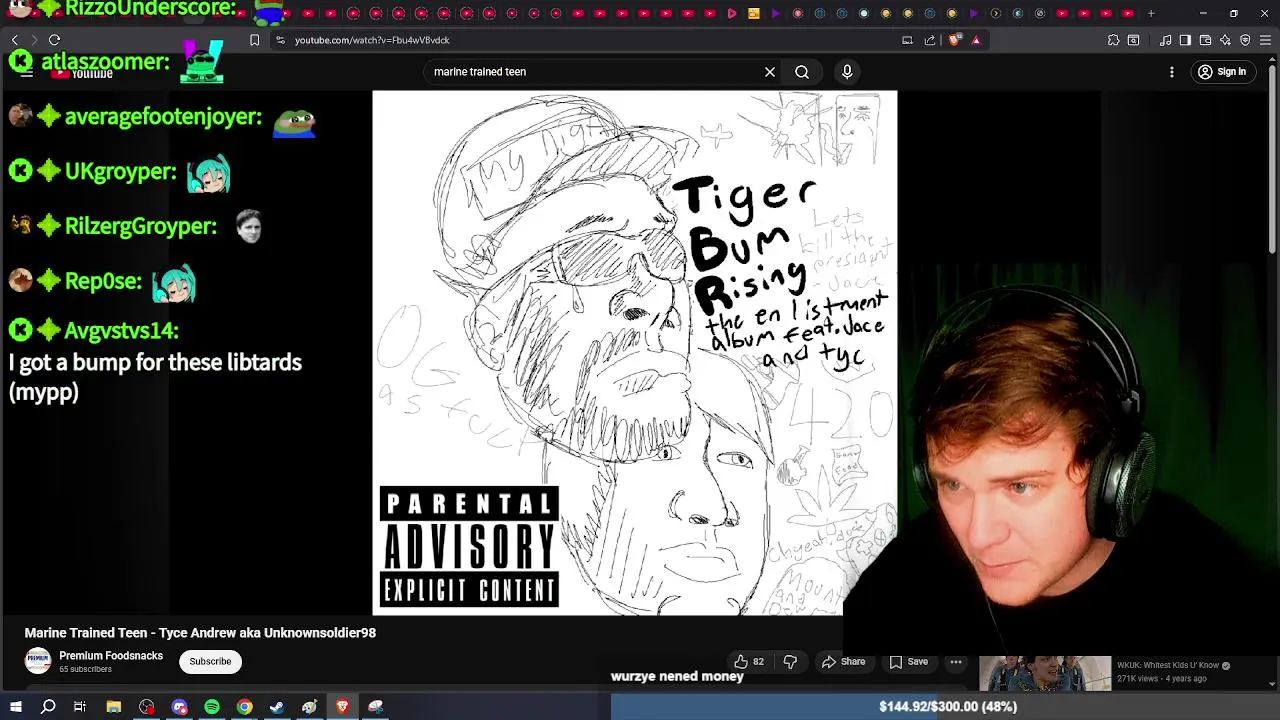Open a new browser tab with plus
This screenshot has height=720, width=1280.
(x=1151, y=13)
